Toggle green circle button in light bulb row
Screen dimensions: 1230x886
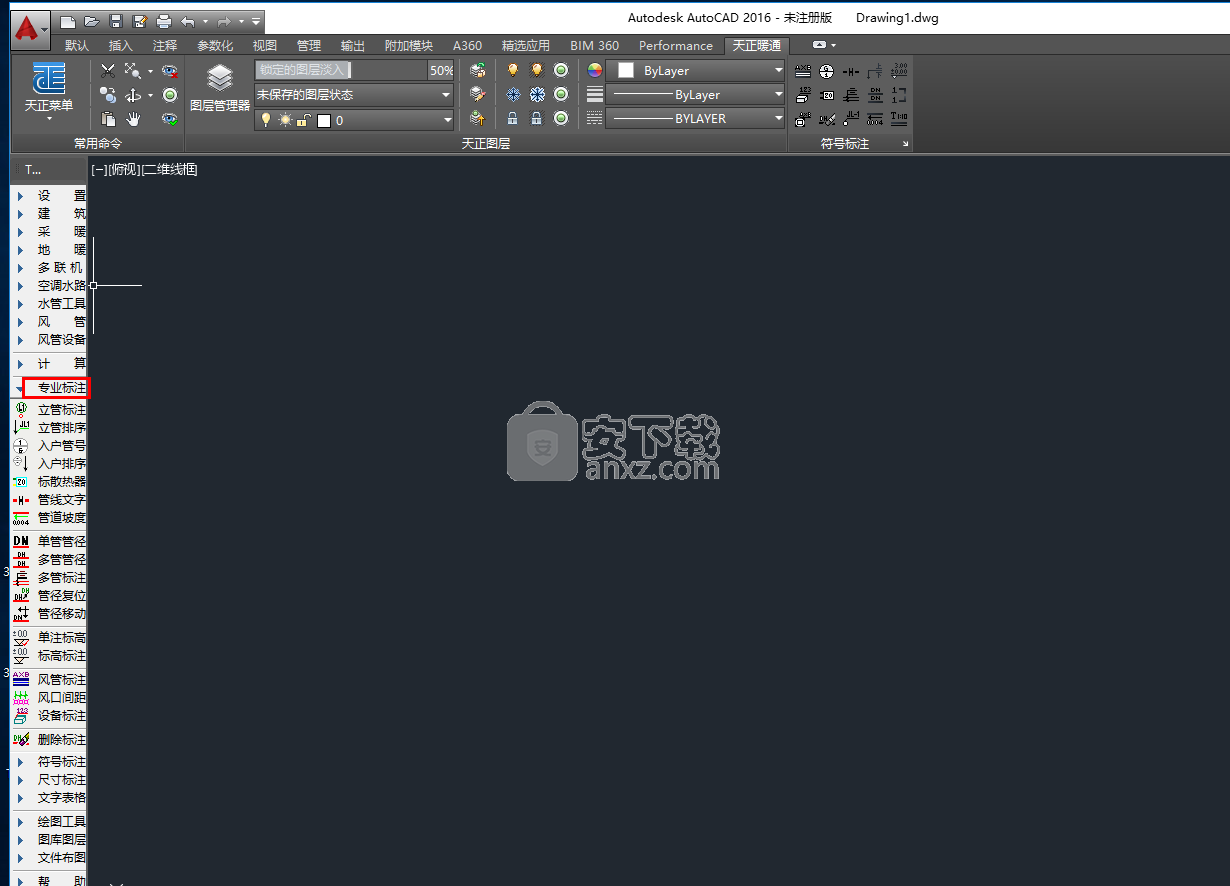click(561, 70)
